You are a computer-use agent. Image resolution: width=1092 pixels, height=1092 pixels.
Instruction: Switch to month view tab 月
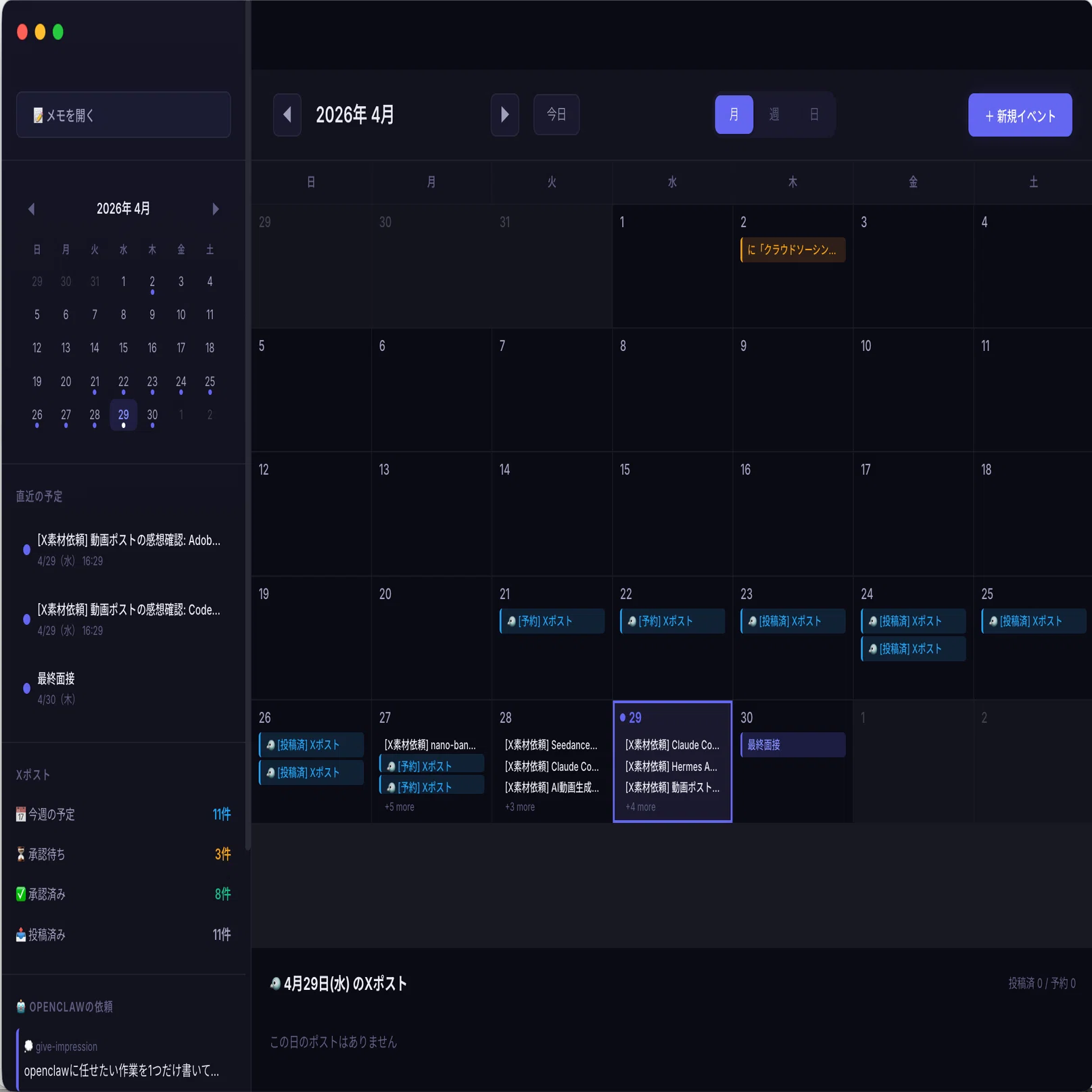click(734, 115)
